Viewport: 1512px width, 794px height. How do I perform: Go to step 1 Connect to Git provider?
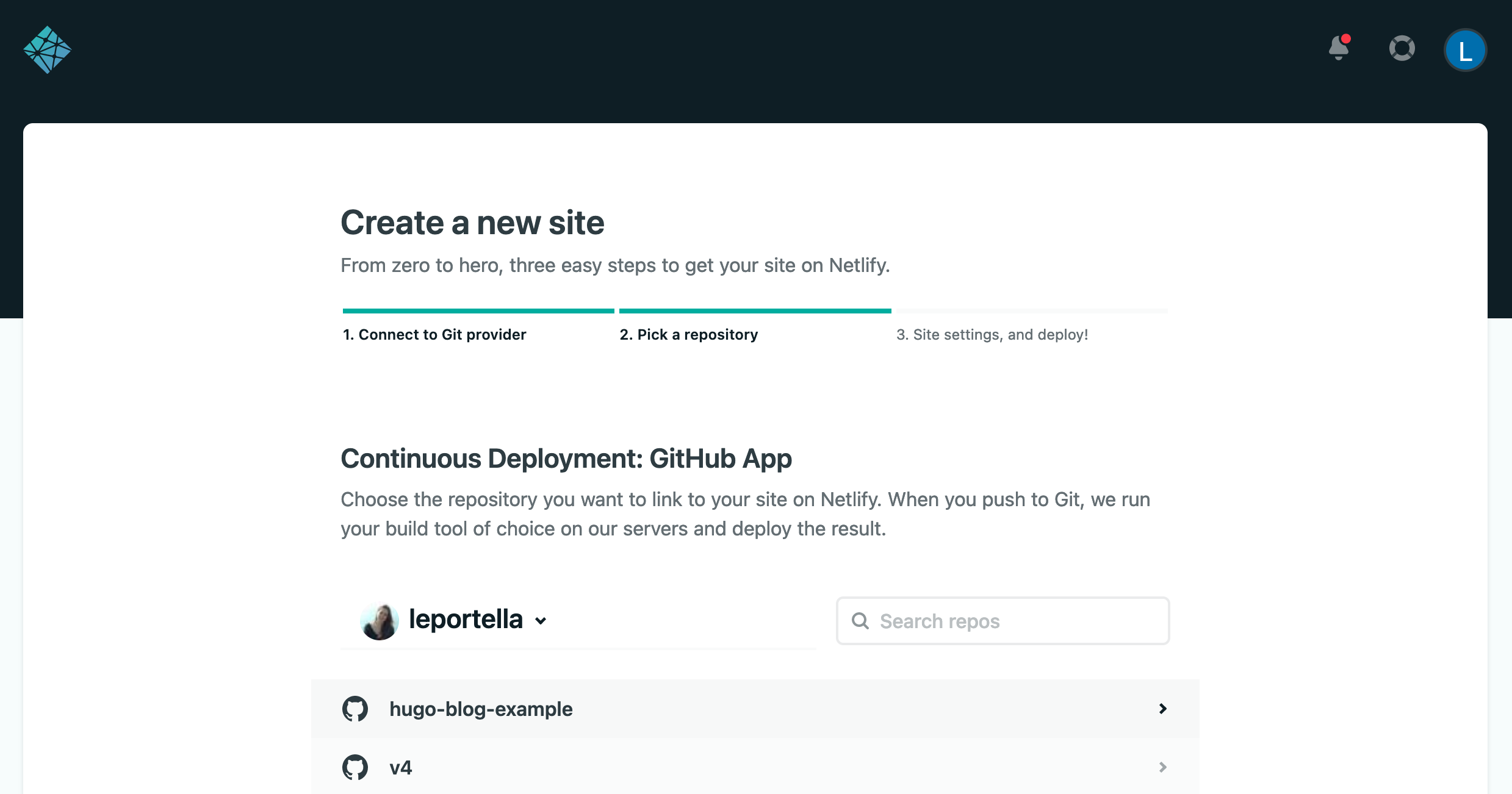(434, 335)
